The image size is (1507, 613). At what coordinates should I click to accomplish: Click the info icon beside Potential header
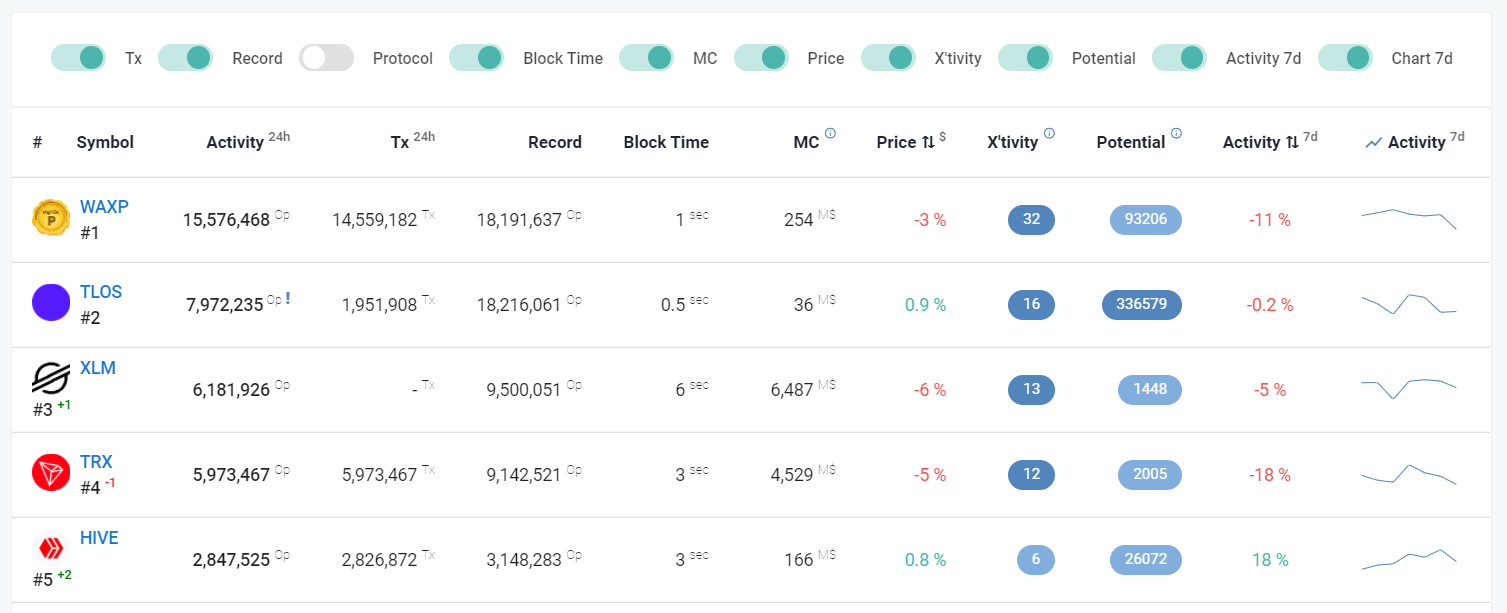click(x=1176, y=134)
